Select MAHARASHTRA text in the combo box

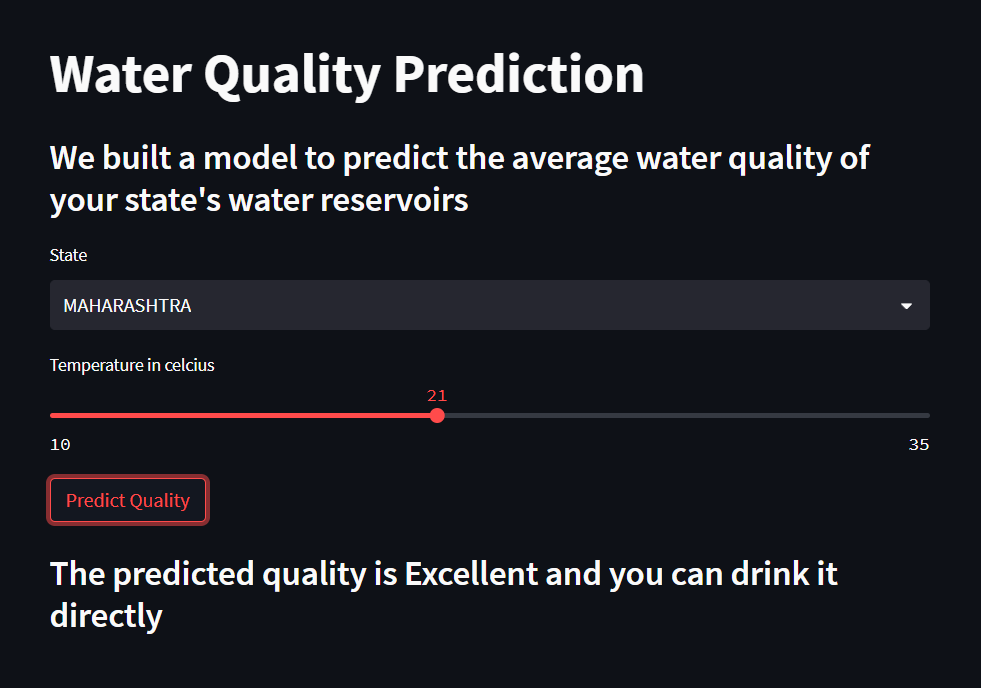pyautogui.click(x=127, y=305)
